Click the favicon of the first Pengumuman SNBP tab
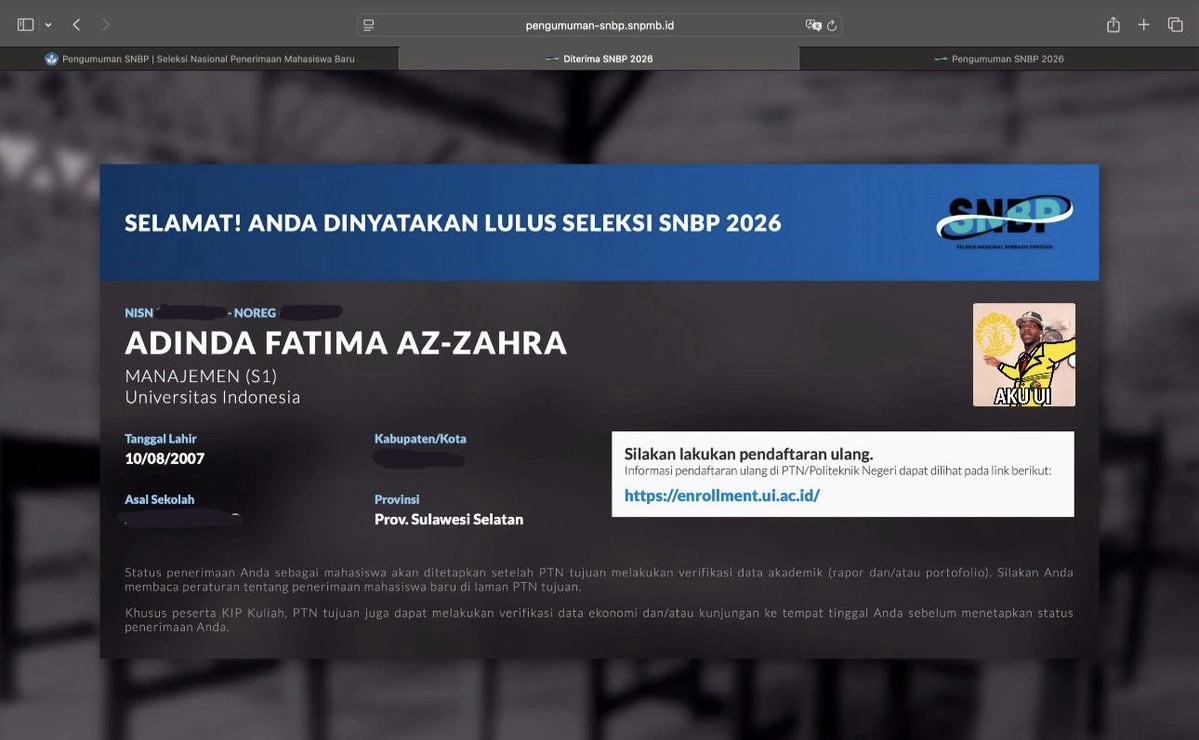 tap(51, 59)
